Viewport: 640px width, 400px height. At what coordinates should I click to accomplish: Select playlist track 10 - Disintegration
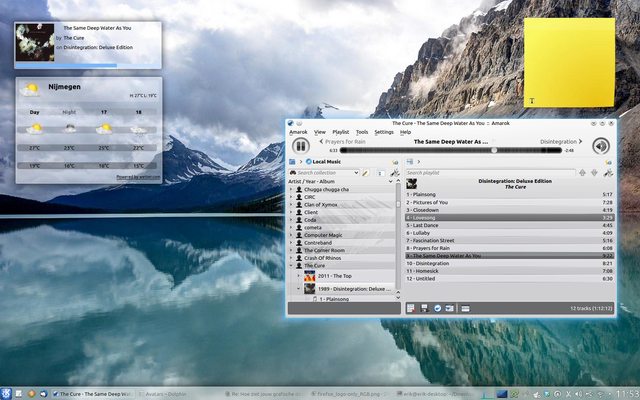coord(509,263)
